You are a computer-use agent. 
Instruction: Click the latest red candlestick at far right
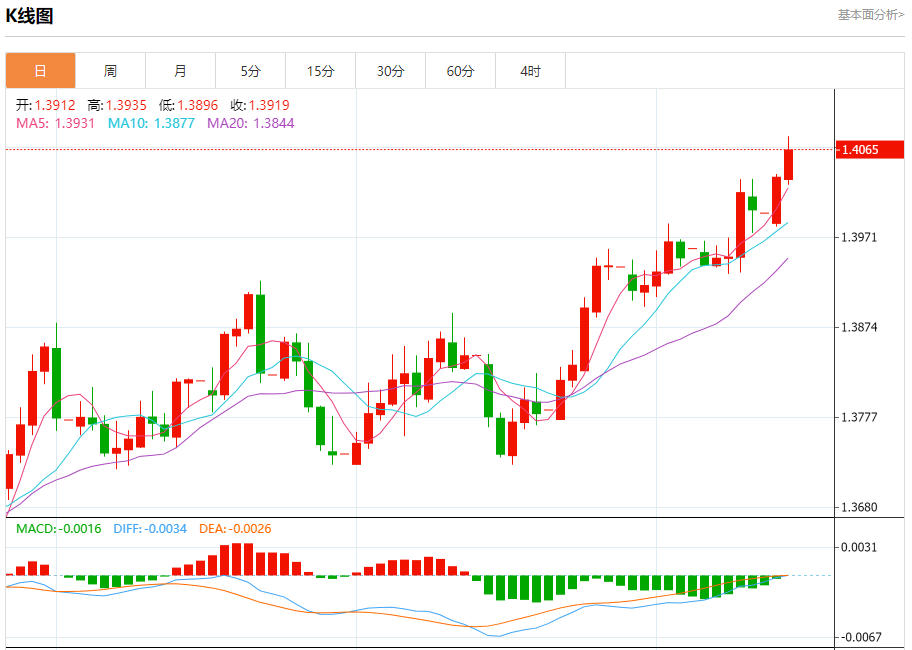(x=789, y=165)
